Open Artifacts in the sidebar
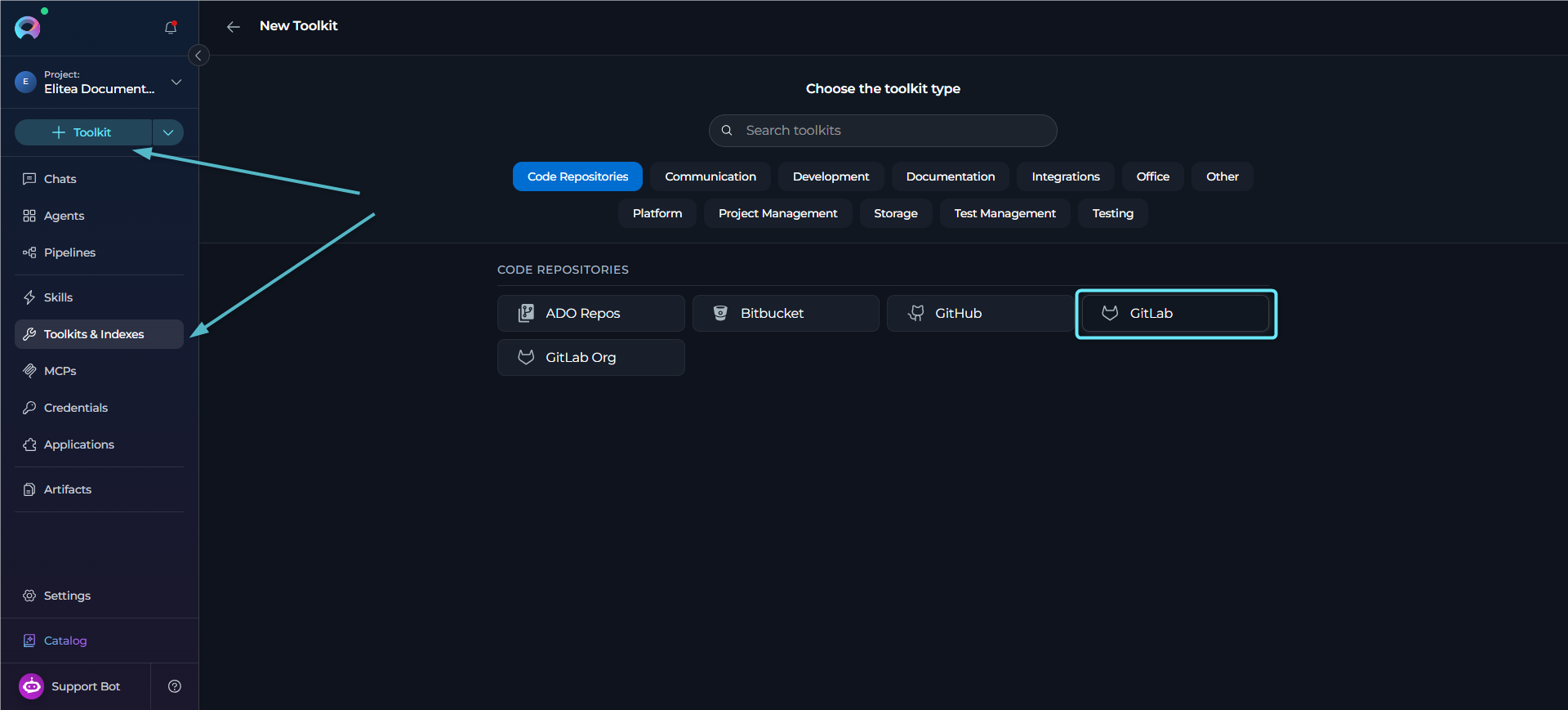1568x710 pixels. pos(99,489)
